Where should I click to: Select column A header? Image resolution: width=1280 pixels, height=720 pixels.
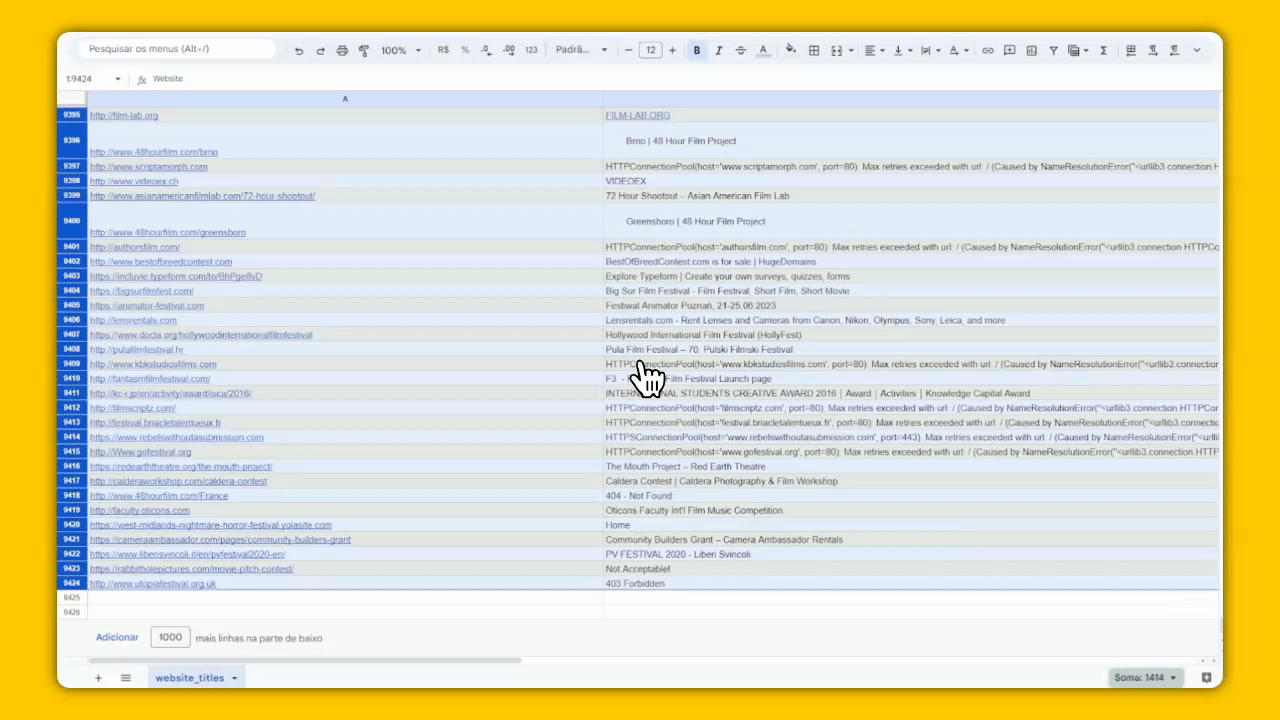[x=345, y=99]
